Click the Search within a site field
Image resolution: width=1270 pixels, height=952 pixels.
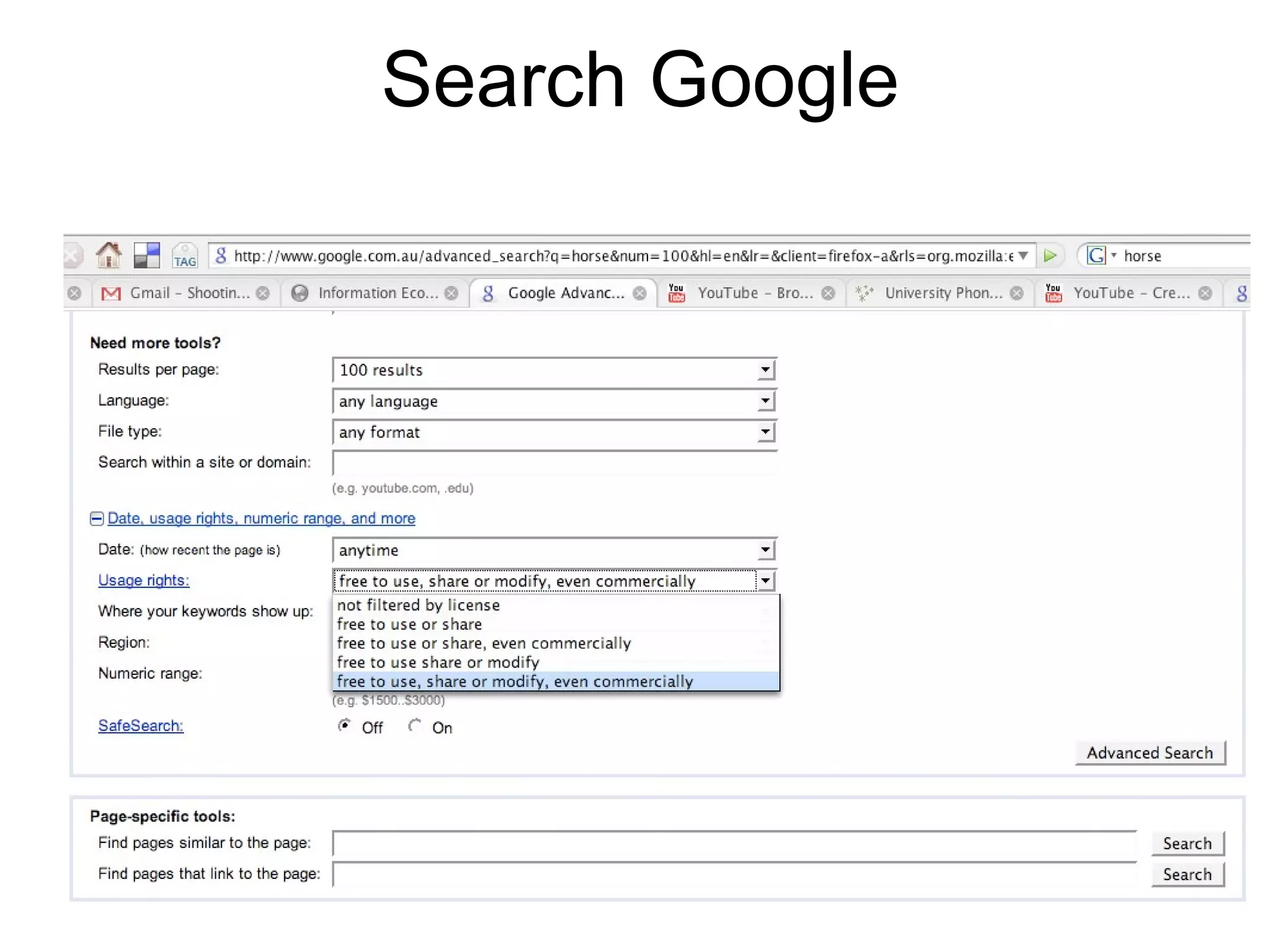[x=554, y=463]
